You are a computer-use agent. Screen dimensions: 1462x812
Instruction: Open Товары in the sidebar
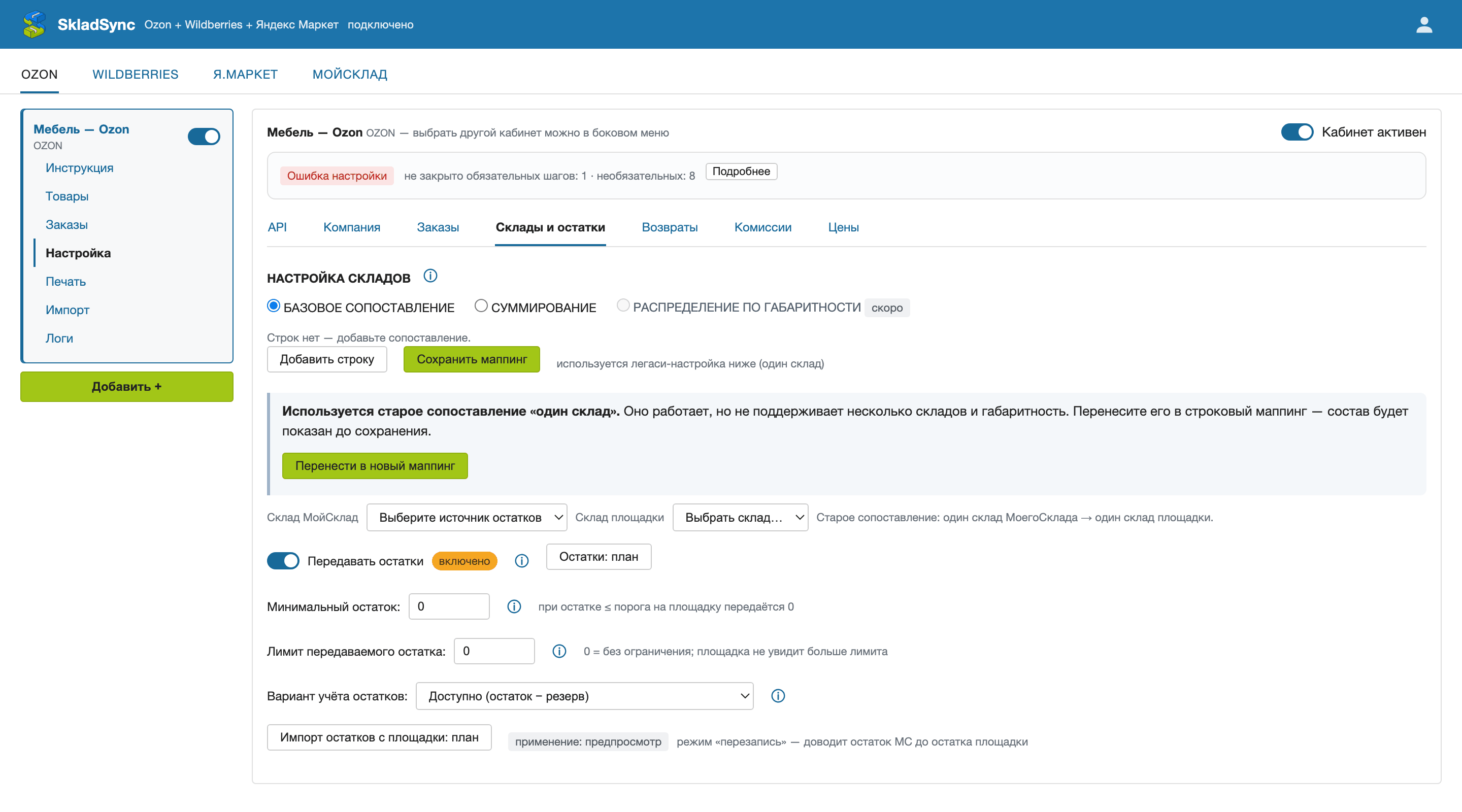[67, 196]
